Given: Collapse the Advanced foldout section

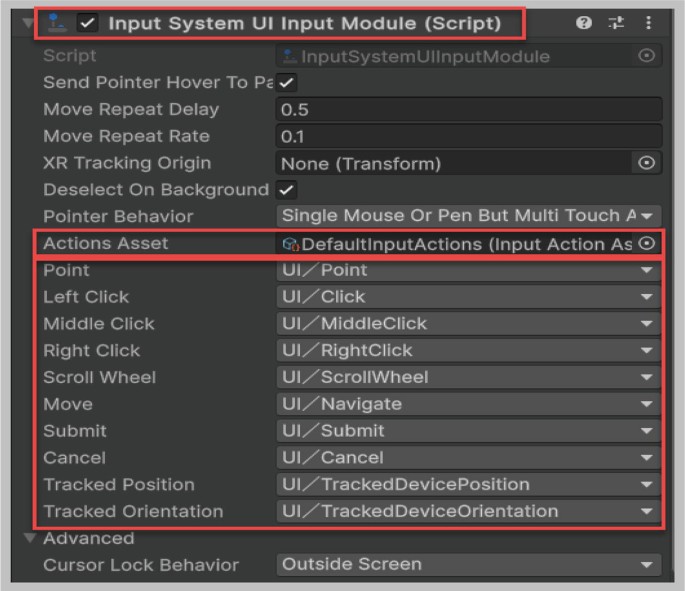Looking at the screenshot, I should click(30, 538).
